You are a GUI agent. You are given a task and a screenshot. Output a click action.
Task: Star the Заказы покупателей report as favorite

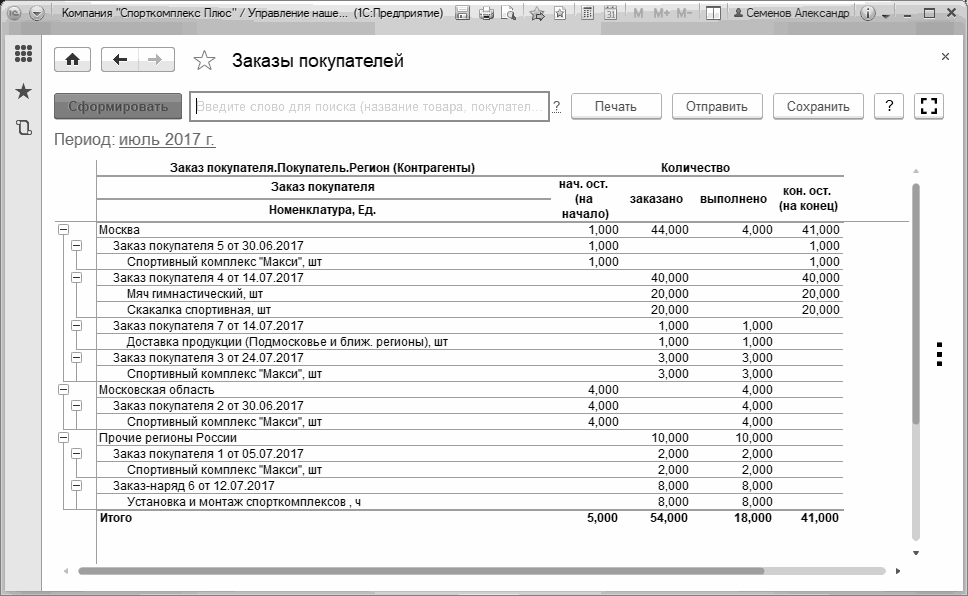(x=204, y=61)
